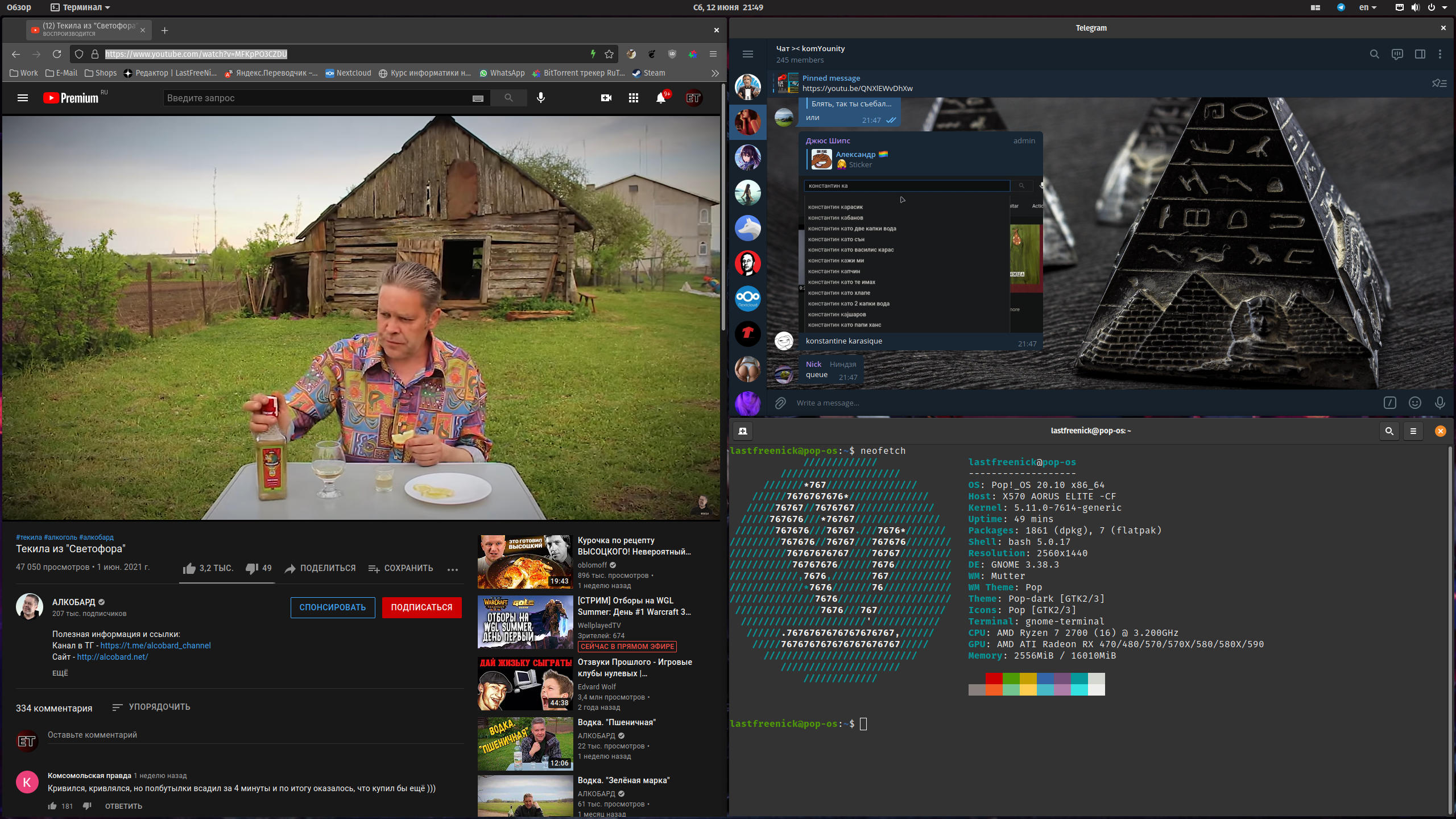Viewport: 1456px width, 819px height.
Task: Click red color swatch in neofetch palette
Action: coord(994,678)
